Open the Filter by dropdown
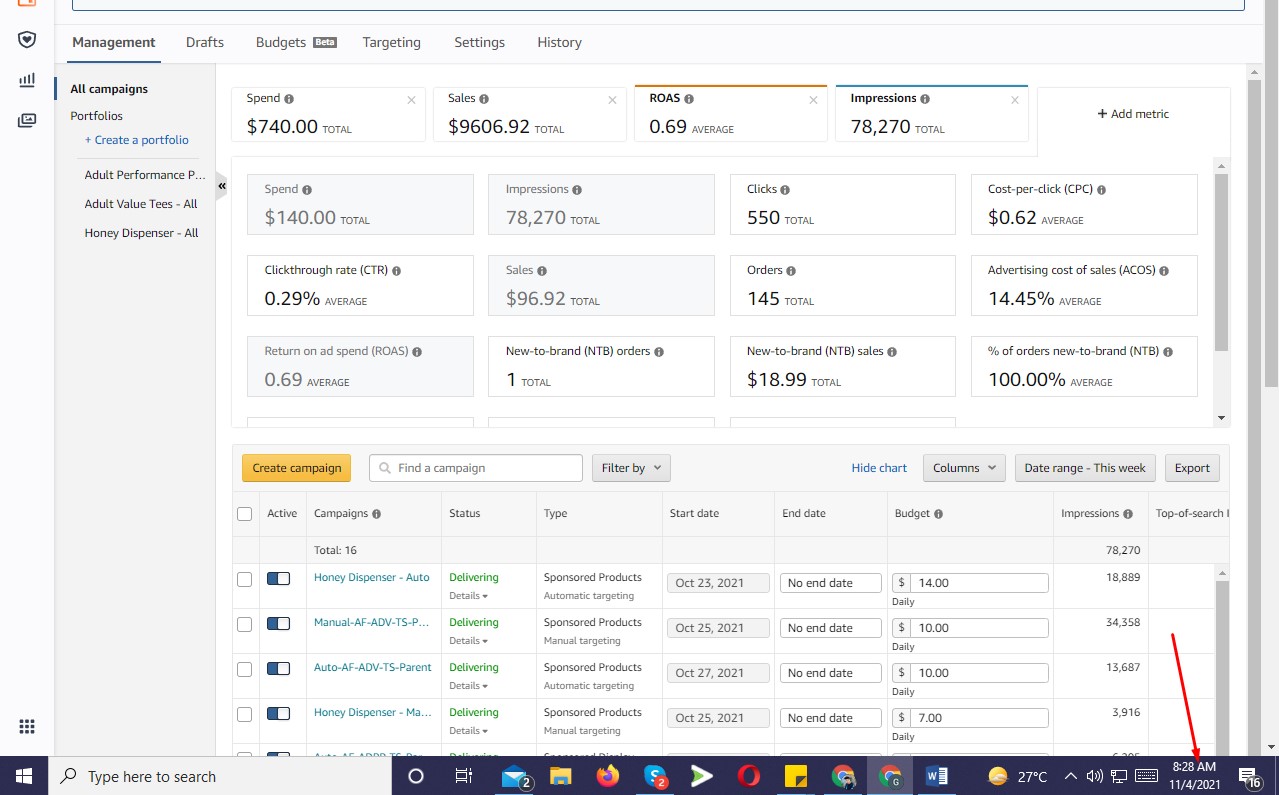The height and width of the screenshot is (795, 1279). pyautogui.click(x=630, y=467)
